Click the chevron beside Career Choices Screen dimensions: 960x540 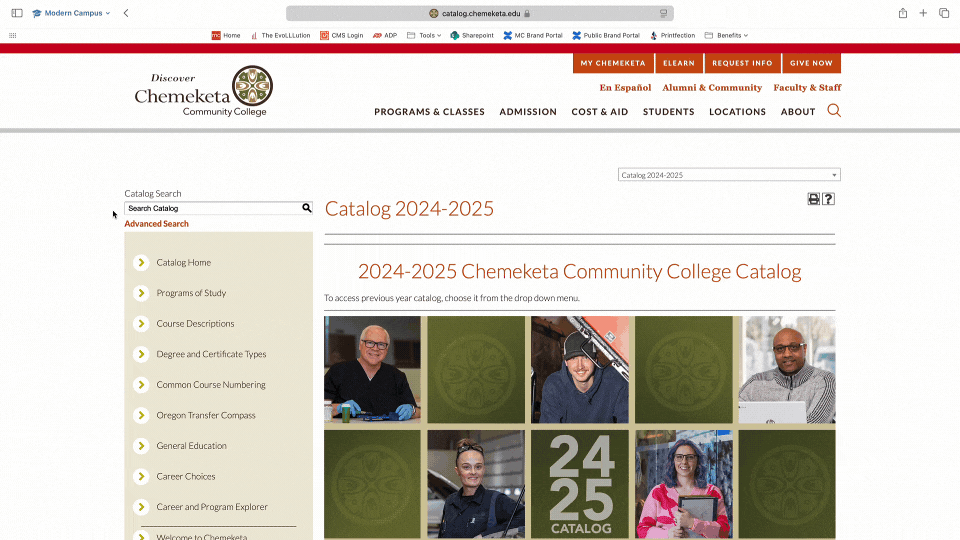[x=141, y=476]
